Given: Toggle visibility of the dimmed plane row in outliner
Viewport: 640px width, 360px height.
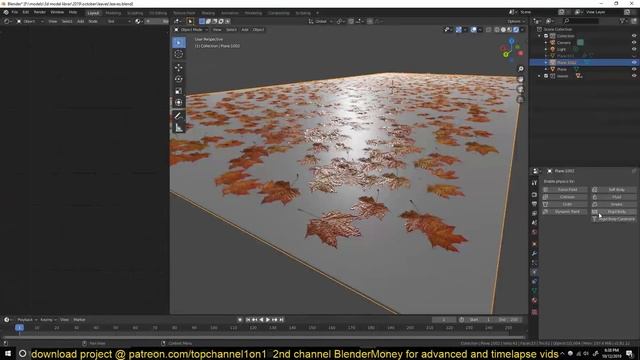Looking at the screenshot, I should [x=634, y=56].
